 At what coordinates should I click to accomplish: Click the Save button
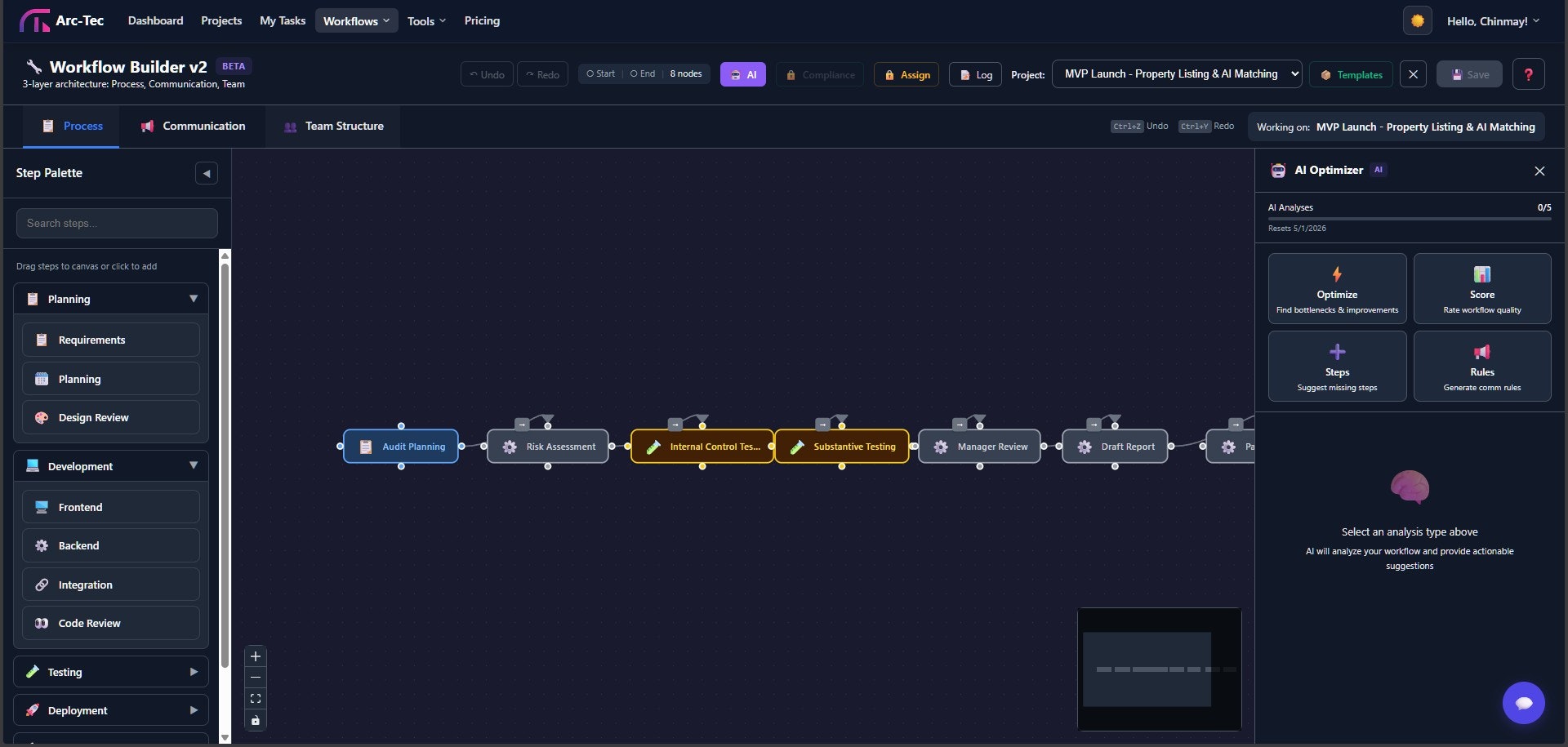1469,74
